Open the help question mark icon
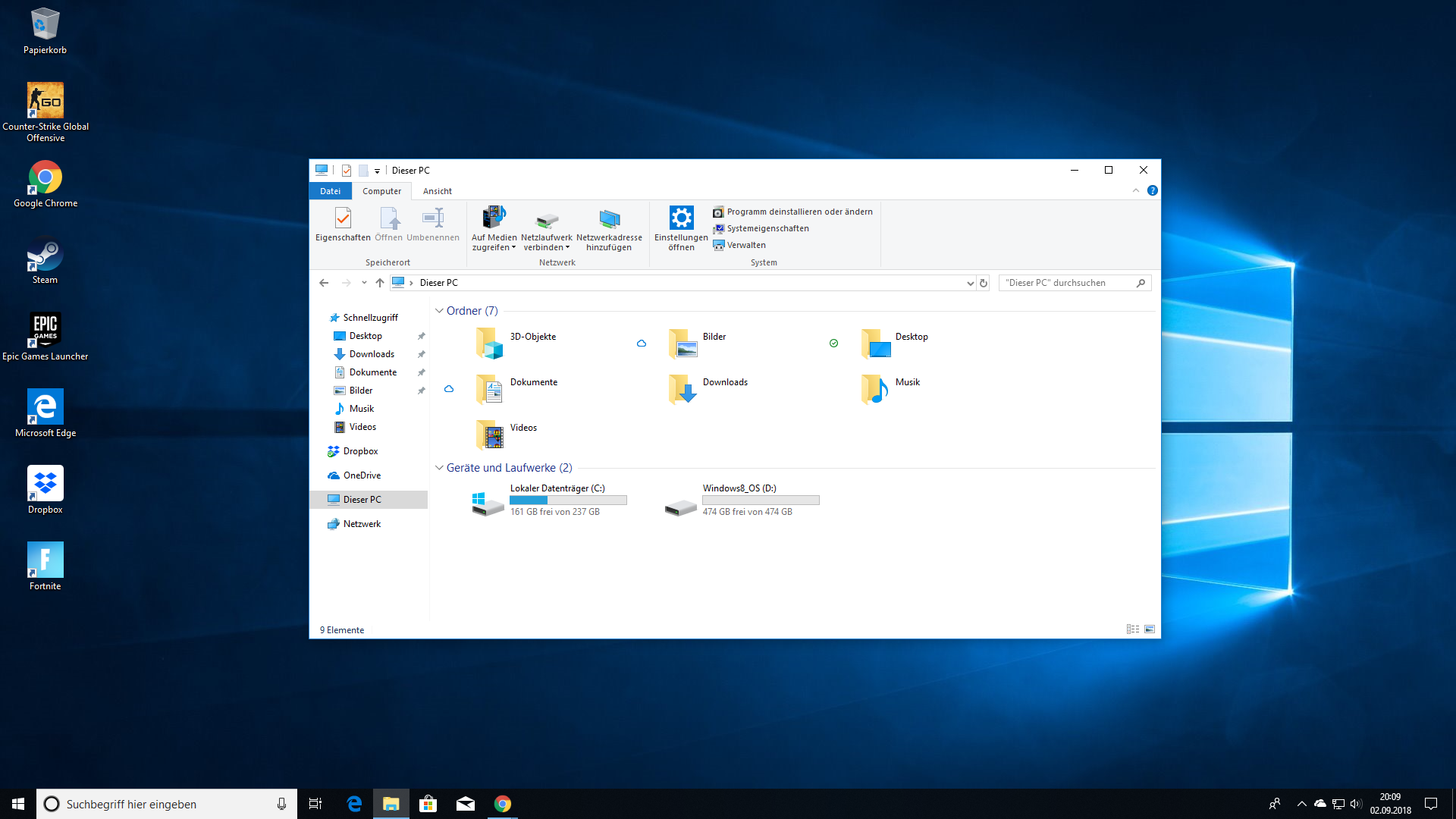This screenshot has height=819, width=1456. [1152, 191]
